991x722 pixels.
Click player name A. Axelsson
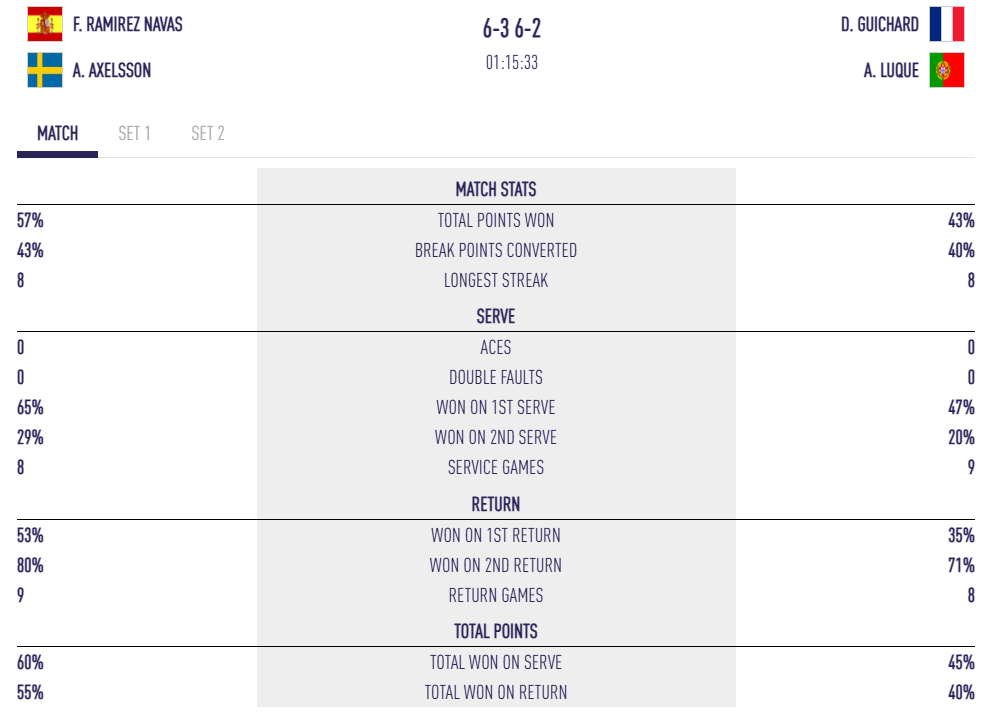pyautogui.click(x=112, y=70)
